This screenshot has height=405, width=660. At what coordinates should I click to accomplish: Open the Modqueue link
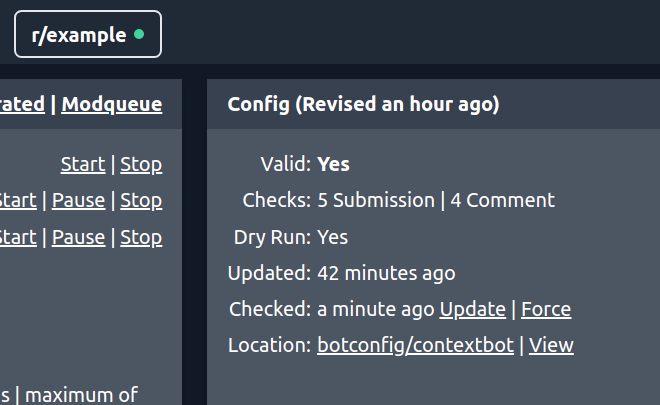tap(112, 104)
